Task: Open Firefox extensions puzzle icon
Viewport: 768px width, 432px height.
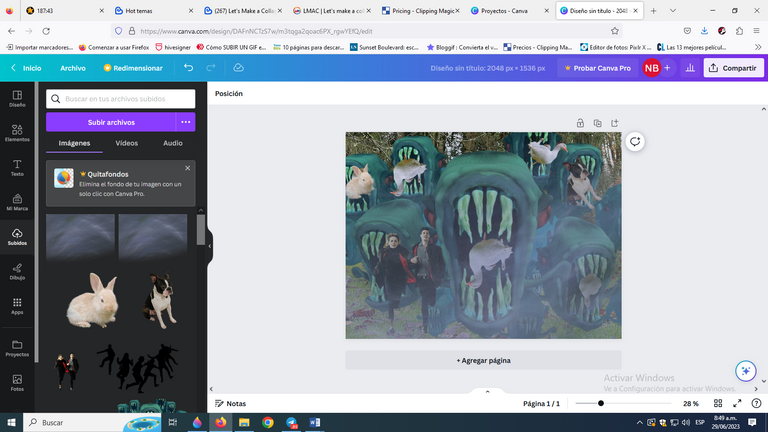Action: click(740, 31)
